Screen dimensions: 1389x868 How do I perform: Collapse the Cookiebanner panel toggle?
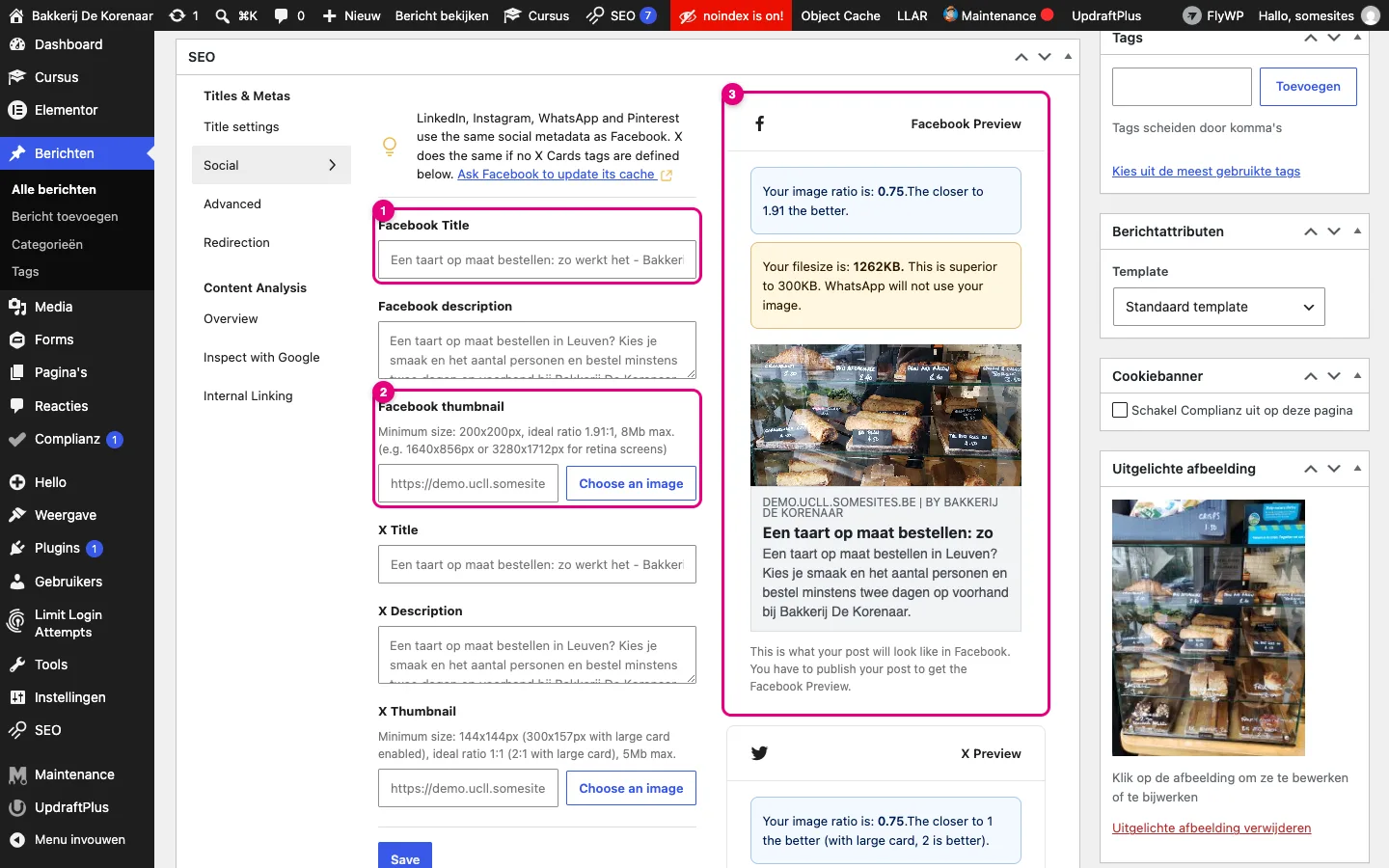click(x=1357, y=376)
